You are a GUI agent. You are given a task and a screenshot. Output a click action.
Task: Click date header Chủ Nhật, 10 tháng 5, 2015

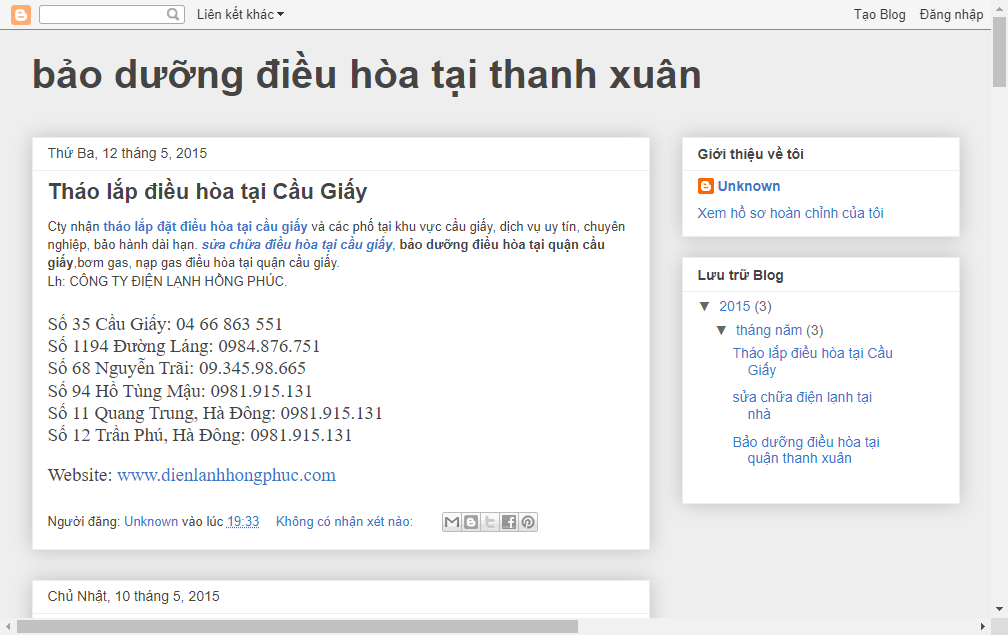134,596
